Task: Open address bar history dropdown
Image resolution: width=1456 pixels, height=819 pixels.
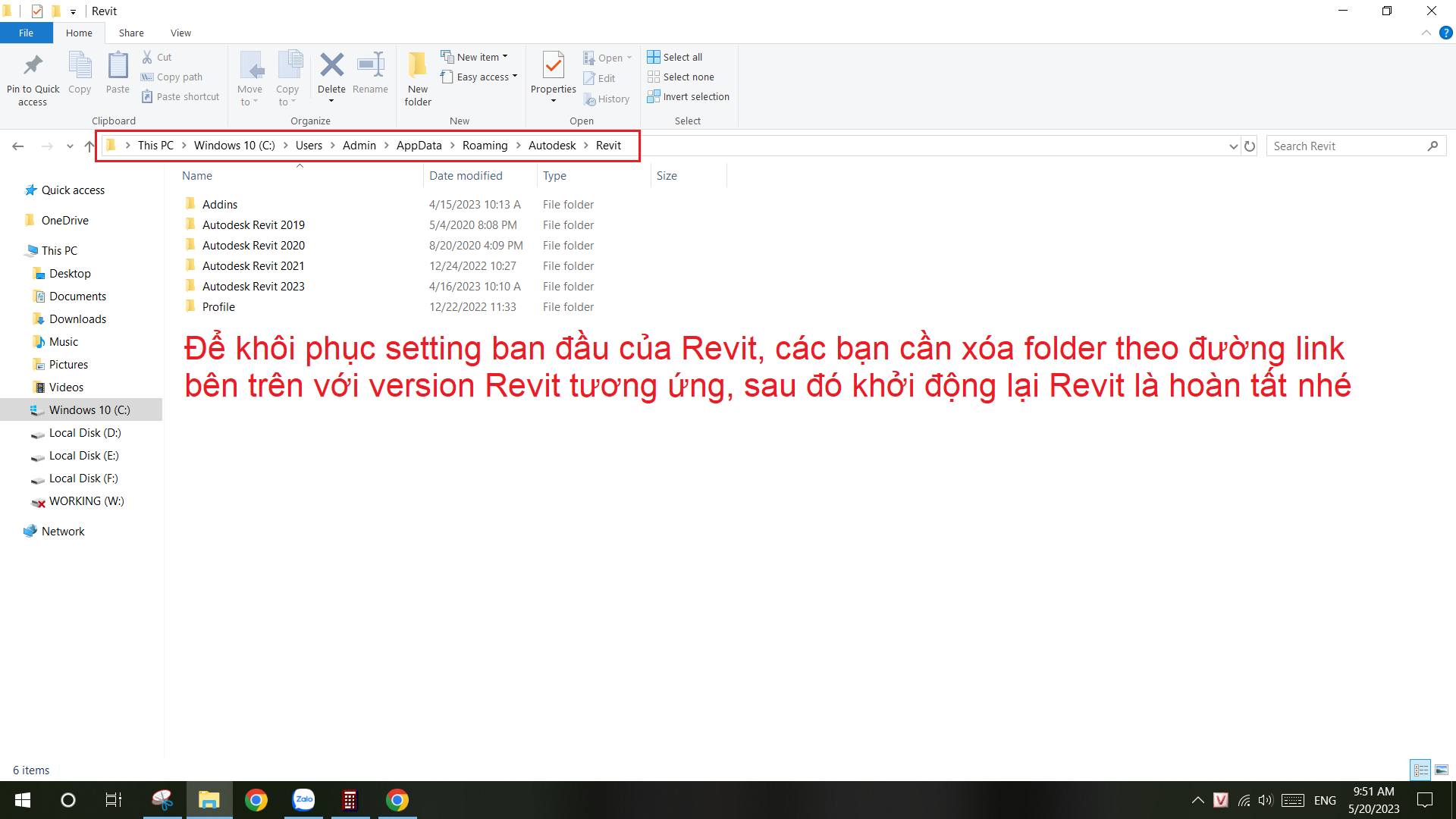Action: [x=1233, y=146]
